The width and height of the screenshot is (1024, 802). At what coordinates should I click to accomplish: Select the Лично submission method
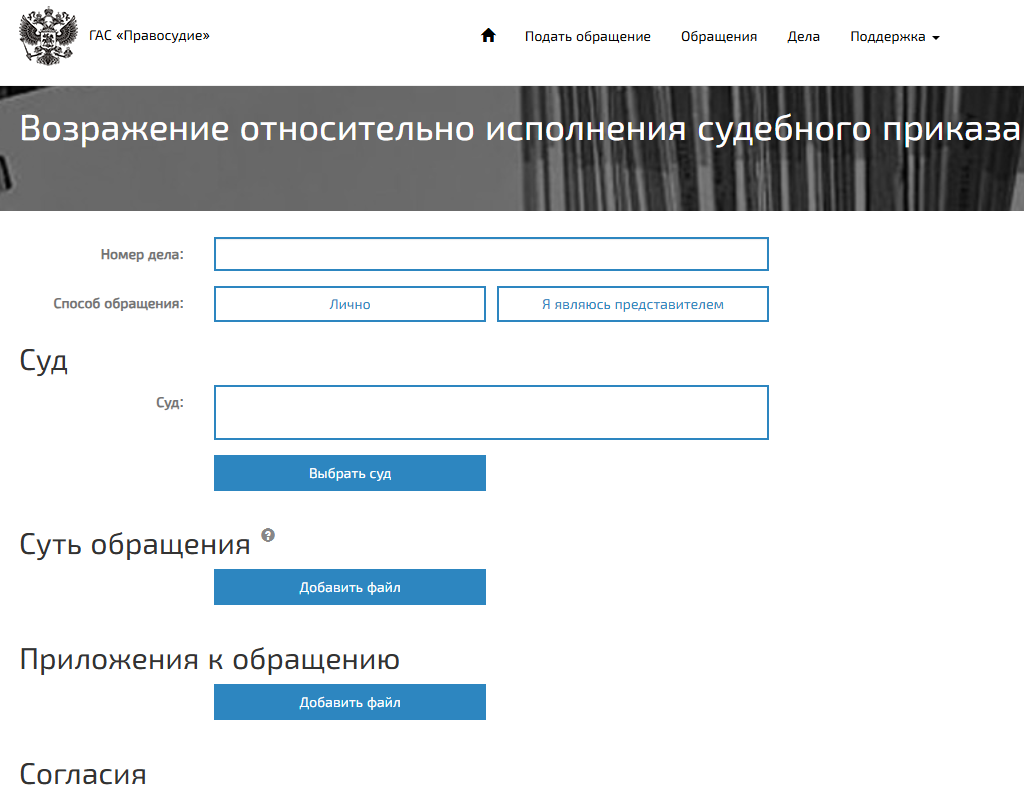[349, 303]
